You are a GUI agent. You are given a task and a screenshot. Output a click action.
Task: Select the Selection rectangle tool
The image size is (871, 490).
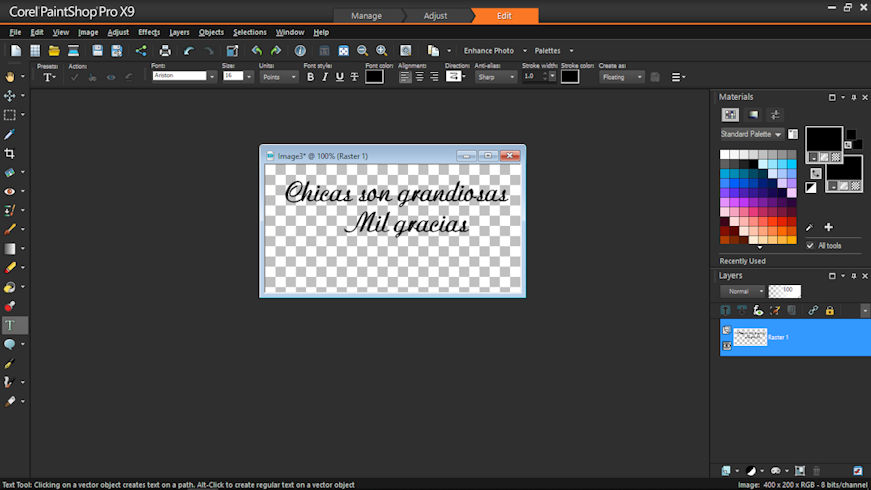pyautogui.click(x=10, y=115)
